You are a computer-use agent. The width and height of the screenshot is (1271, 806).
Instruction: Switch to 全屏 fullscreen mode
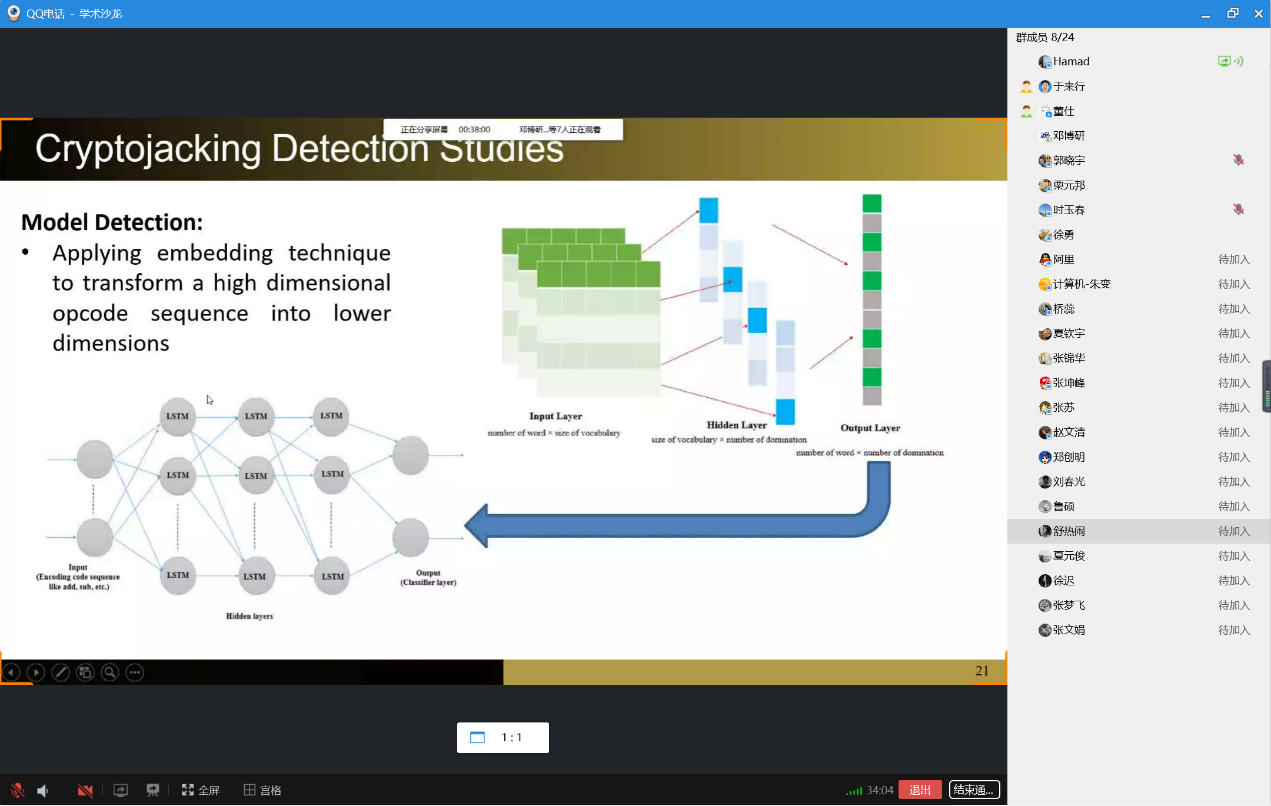[x=200, y=790]
